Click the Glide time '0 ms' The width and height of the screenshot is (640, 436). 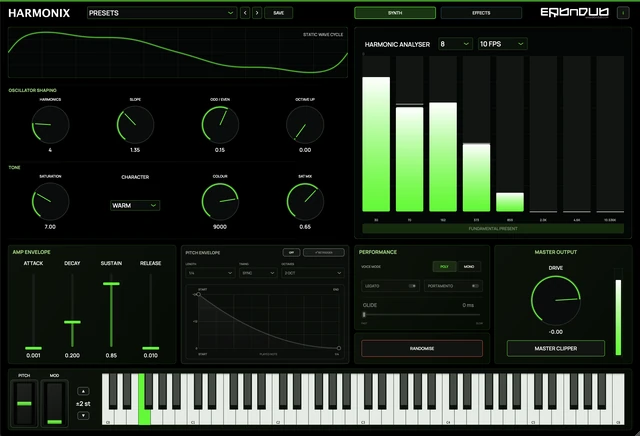coord(468,305)
